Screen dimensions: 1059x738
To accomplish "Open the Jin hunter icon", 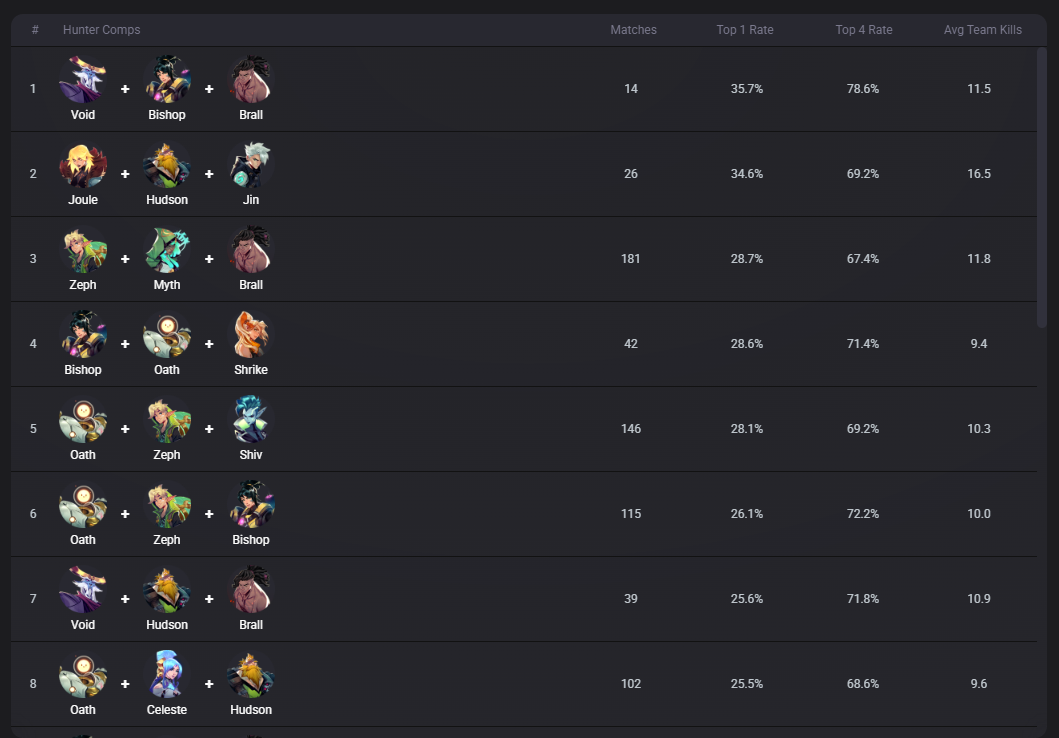I will pyautogui.click(x=251, y=165).
